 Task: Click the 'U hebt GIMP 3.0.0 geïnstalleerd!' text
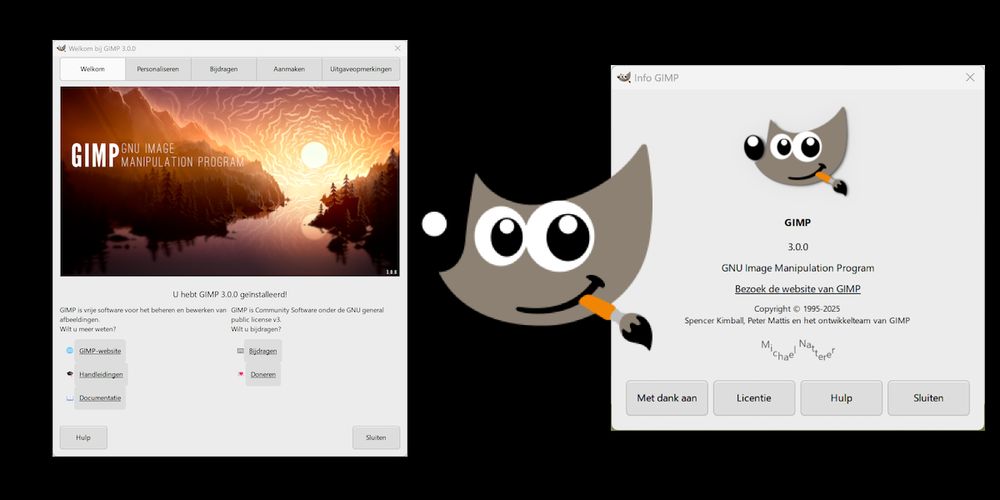point(230,295)
